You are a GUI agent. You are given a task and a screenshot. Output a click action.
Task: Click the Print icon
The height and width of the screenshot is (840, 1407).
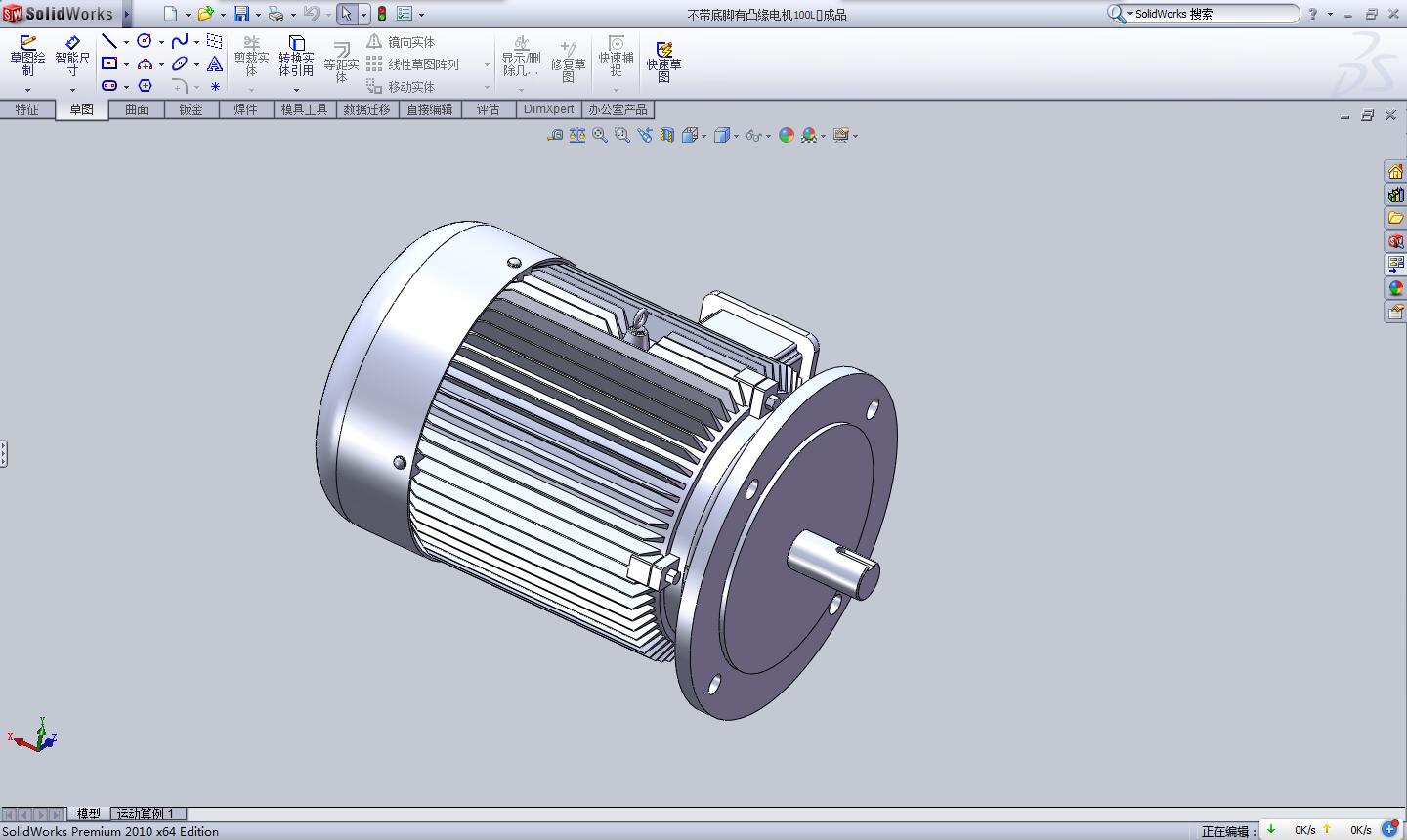click(276, 14)
